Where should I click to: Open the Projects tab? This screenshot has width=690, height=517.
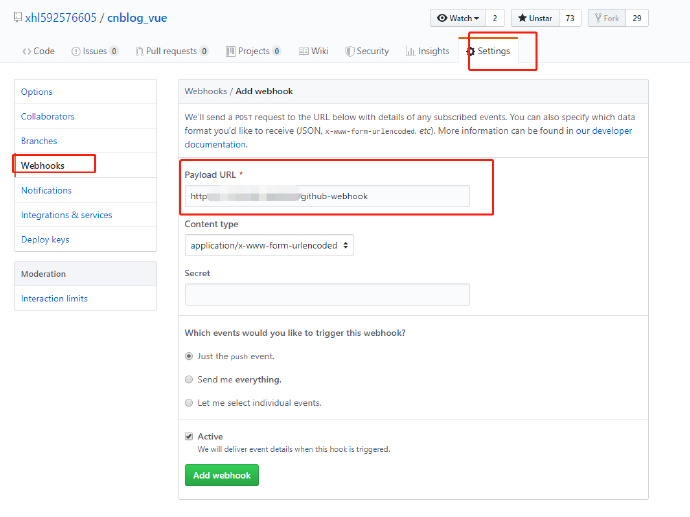pyautogui.click(x=253, y=51)
